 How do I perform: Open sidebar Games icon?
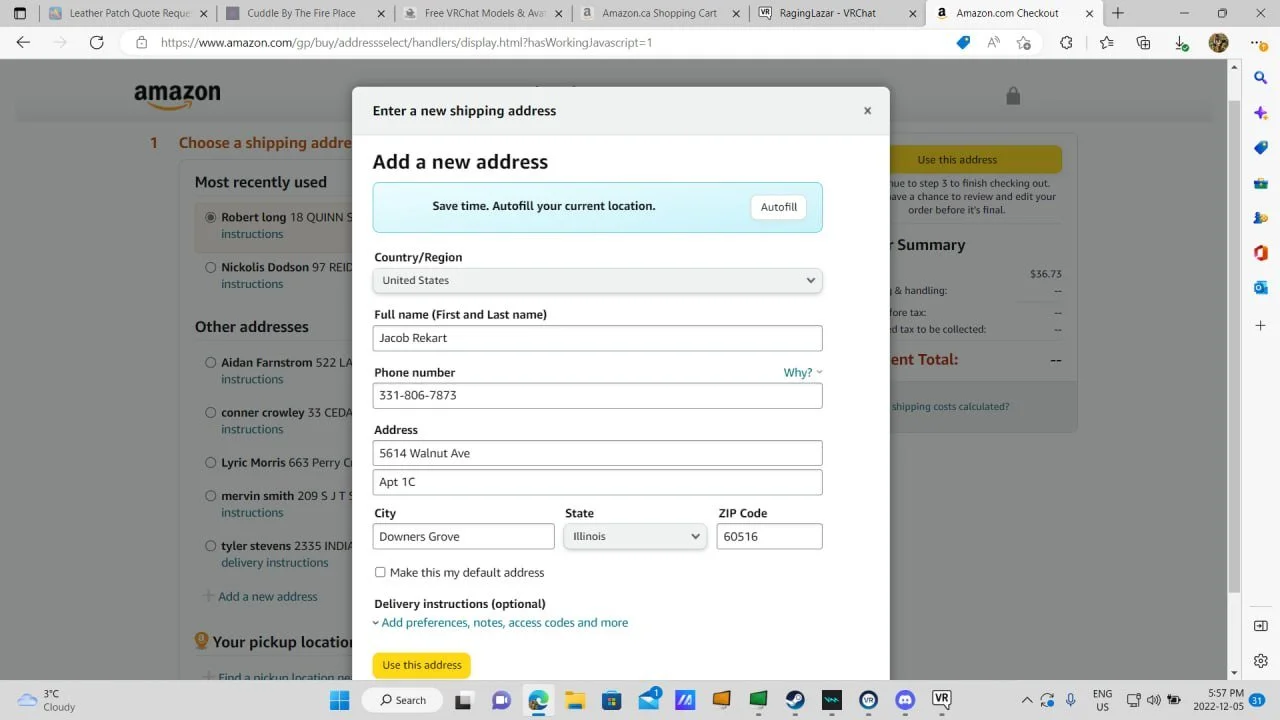[x=1260, y=217]
